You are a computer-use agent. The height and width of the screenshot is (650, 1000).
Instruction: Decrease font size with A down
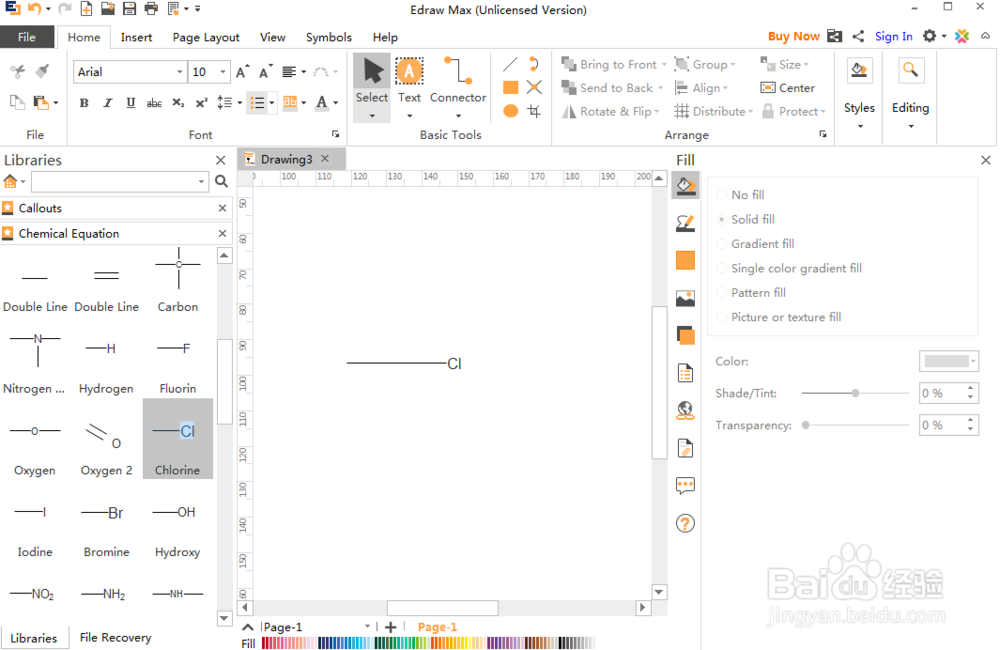click(x=265, y=72)
